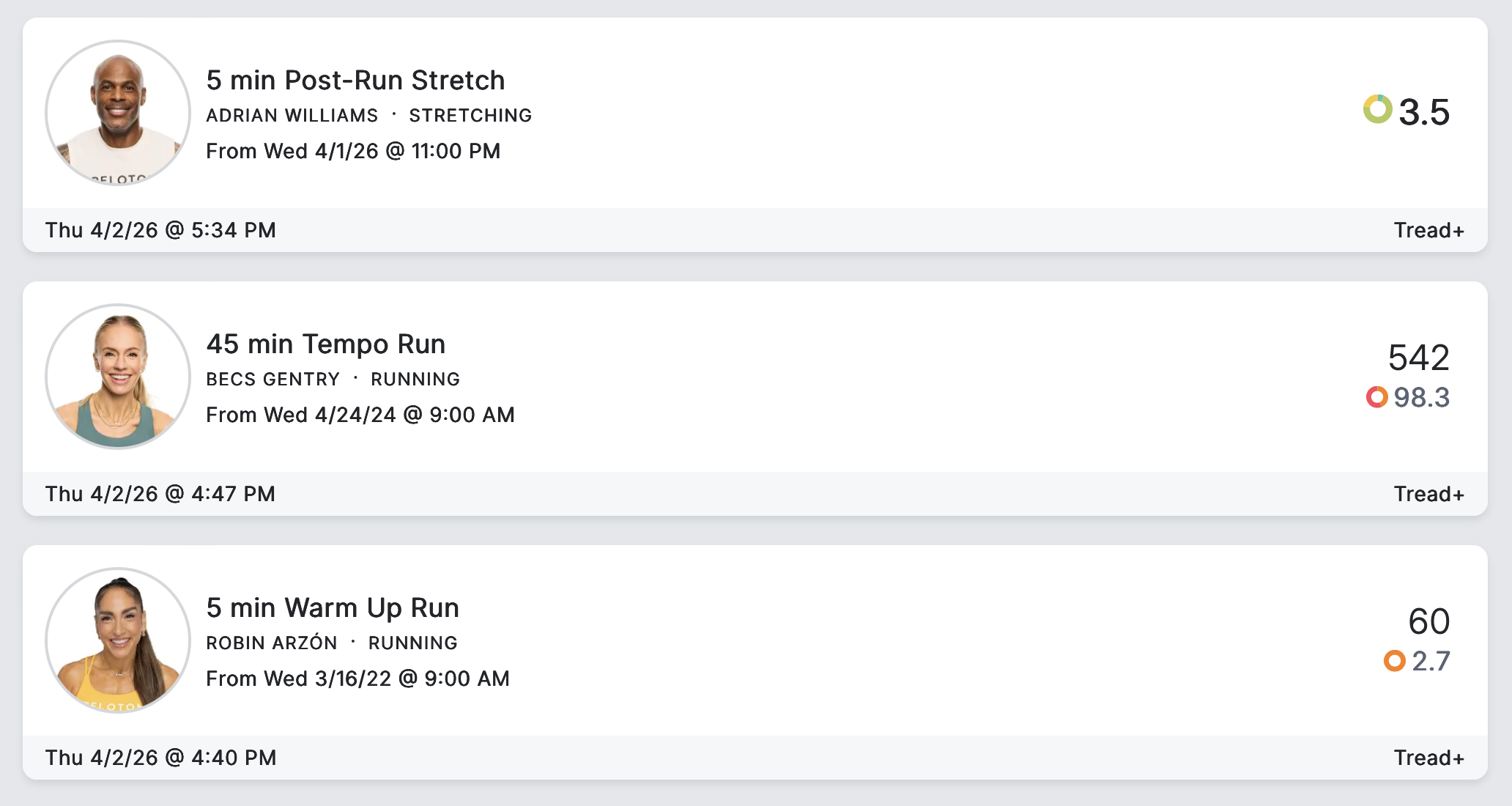Click the green-yellow strive score ring icon
This screenshot has height=806, width=1512.
(x=1377, y=110)
